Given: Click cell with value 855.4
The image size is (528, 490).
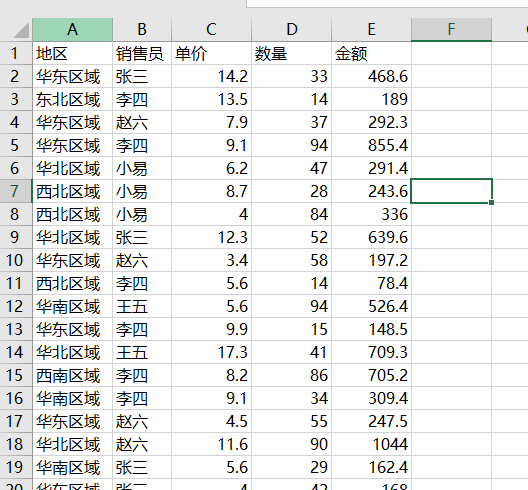Looking at the screenshot, I should point(371,145).
